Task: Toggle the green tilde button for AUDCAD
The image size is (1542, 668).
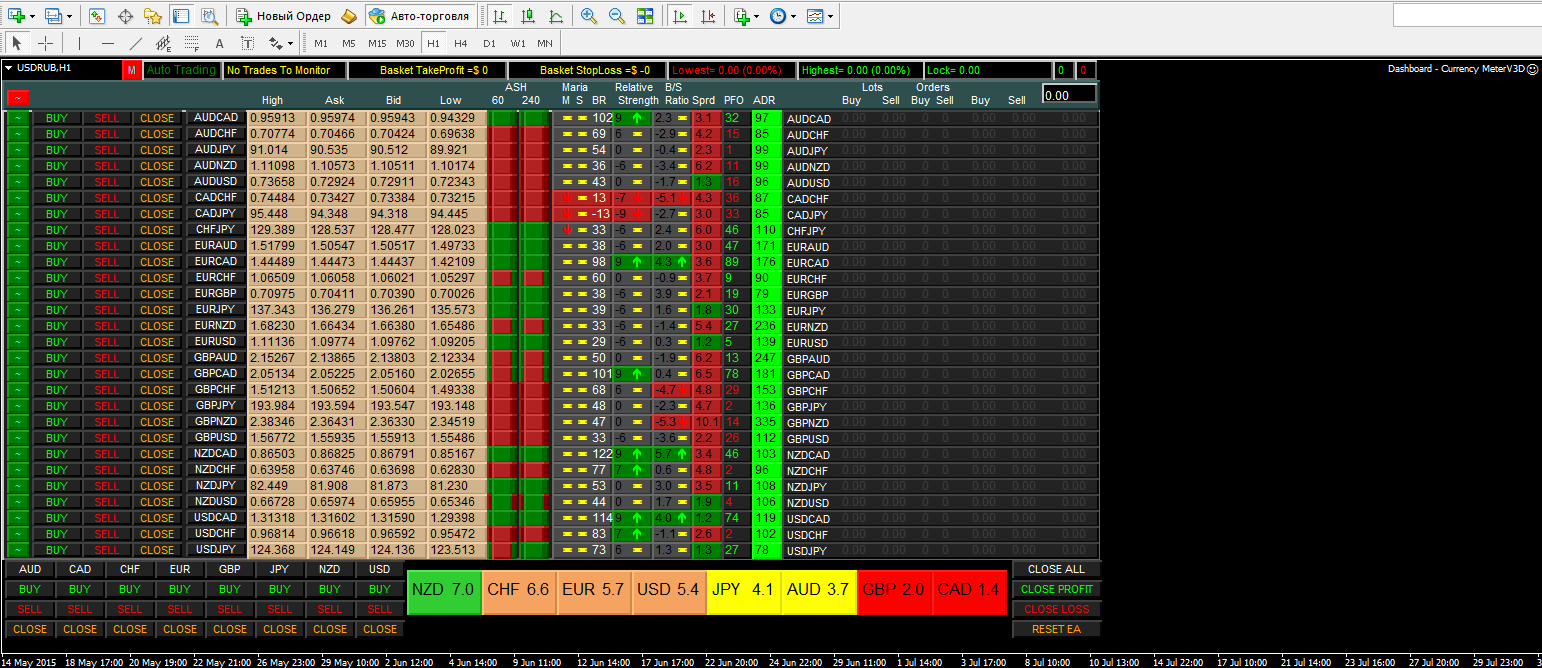Action: 19,118
